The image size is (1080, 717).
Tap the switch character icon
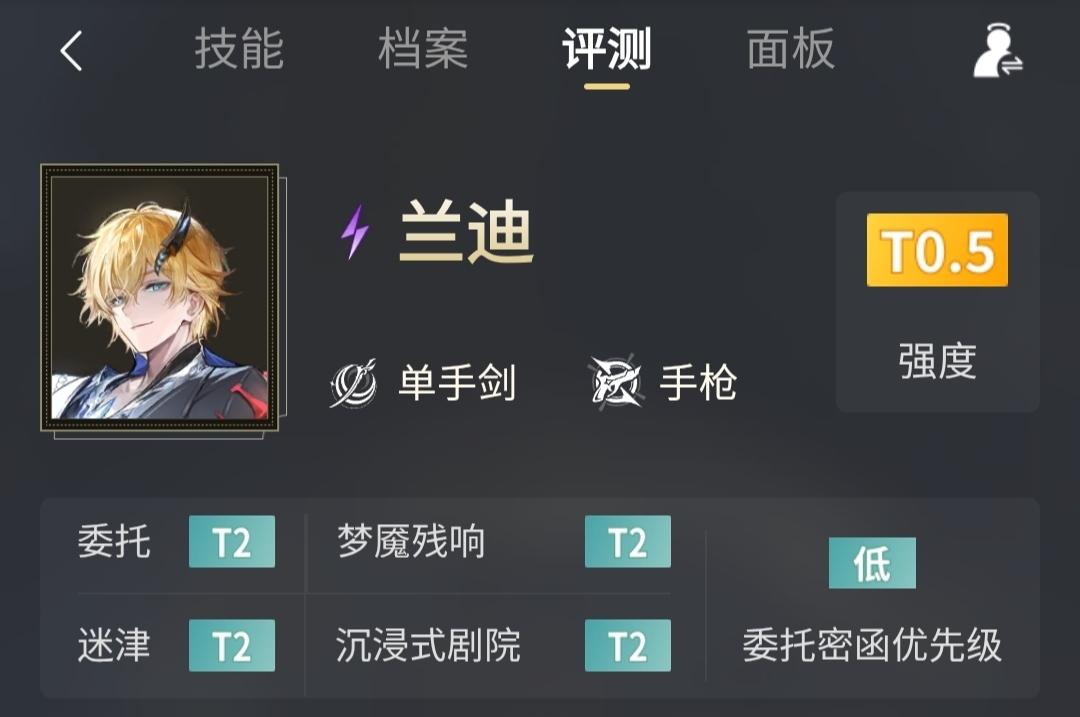point(997,51)
